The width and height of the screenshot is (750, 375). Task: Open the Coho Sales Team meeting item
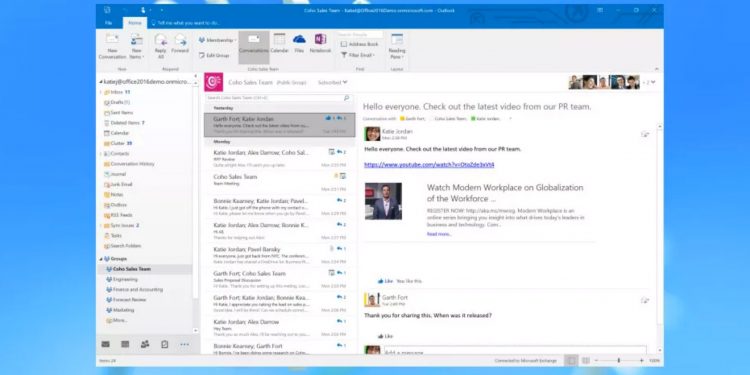coord(280,182)
